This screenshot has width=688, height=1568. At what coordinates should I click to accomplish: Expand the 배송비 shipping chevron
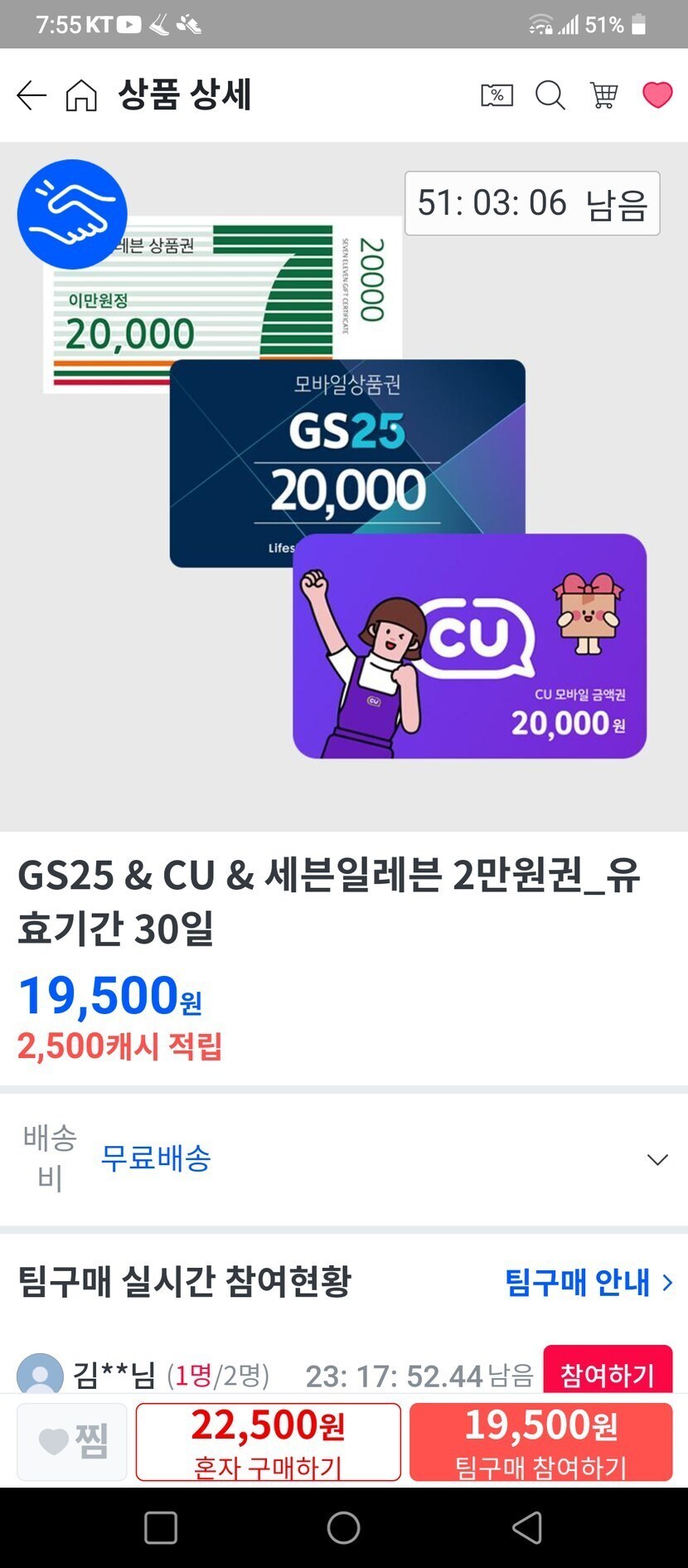click(x=657, y=1159)
